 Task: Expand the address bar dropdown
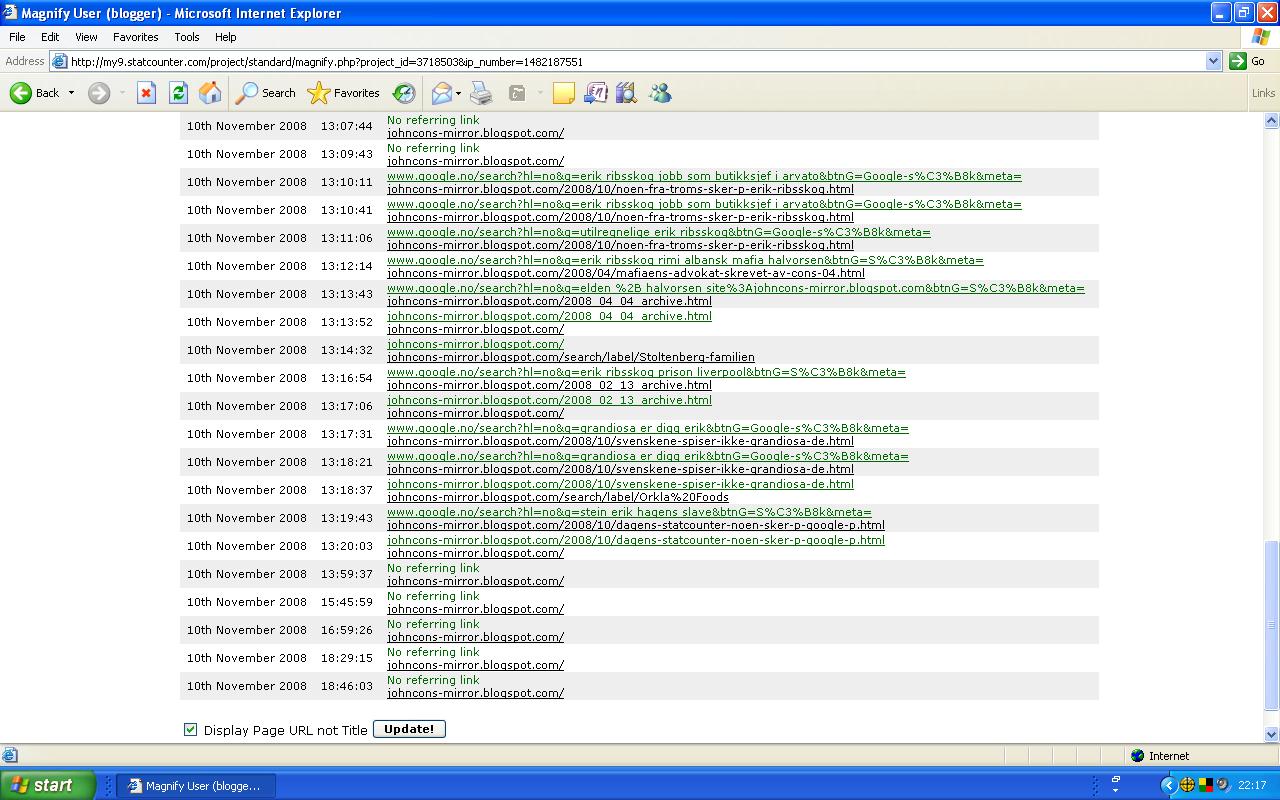click(1213, 61)
